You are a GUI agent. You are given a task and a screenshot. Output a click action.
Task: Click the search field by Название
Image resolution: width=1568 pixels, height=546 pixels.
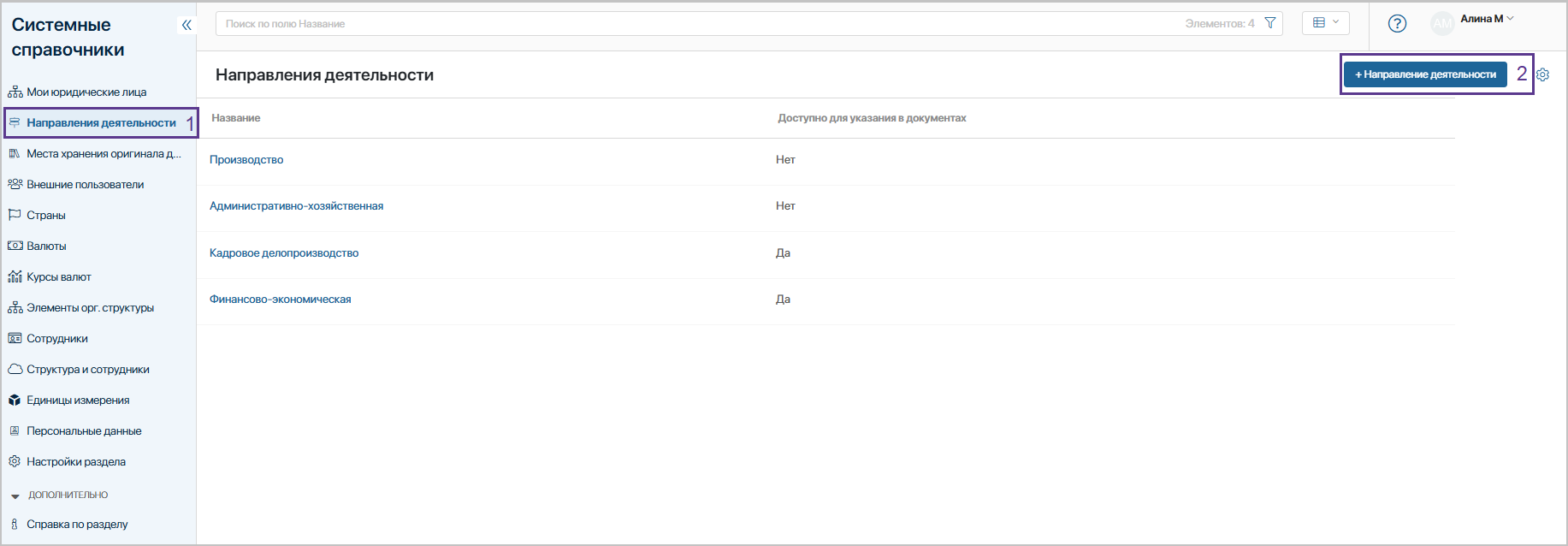[684, 24]
